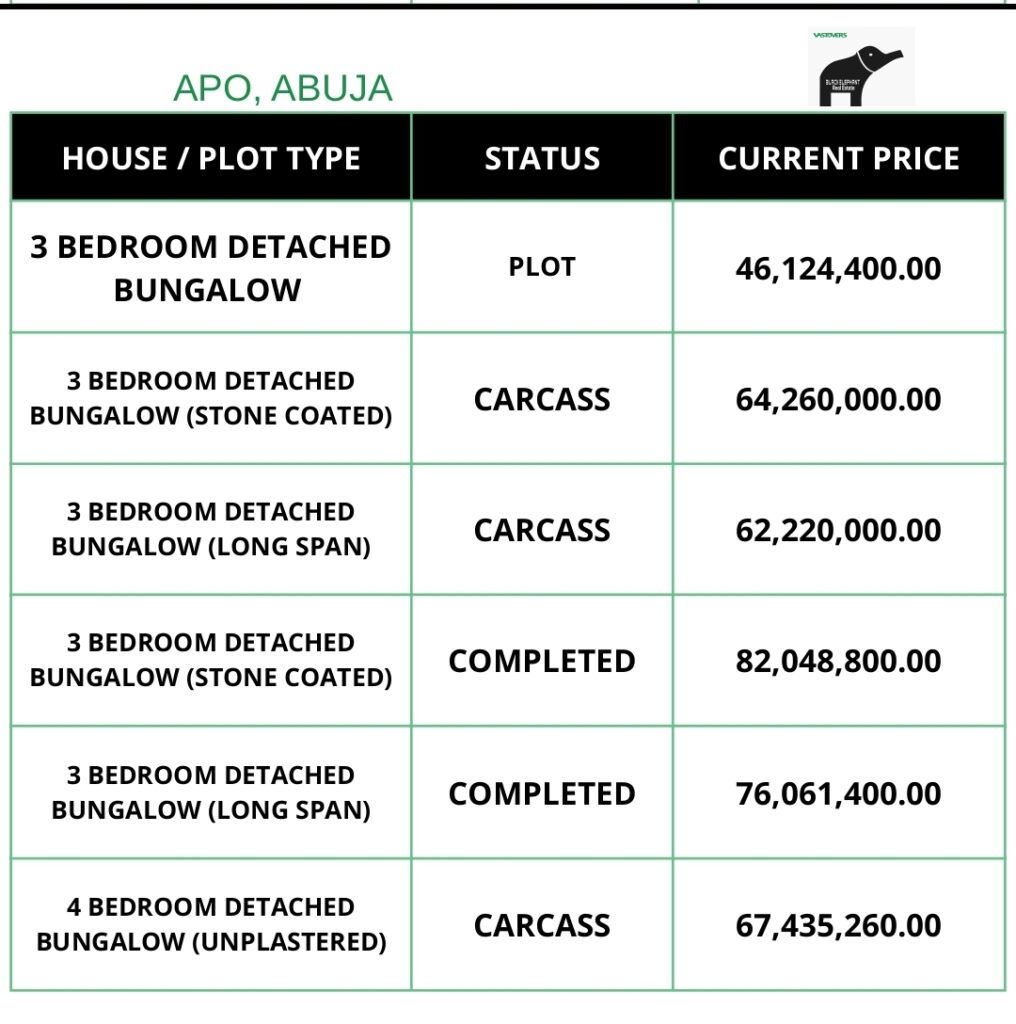Click the price 76,061,400.00
This screenshot has width=1016, height=1024.
pos(839,793)
